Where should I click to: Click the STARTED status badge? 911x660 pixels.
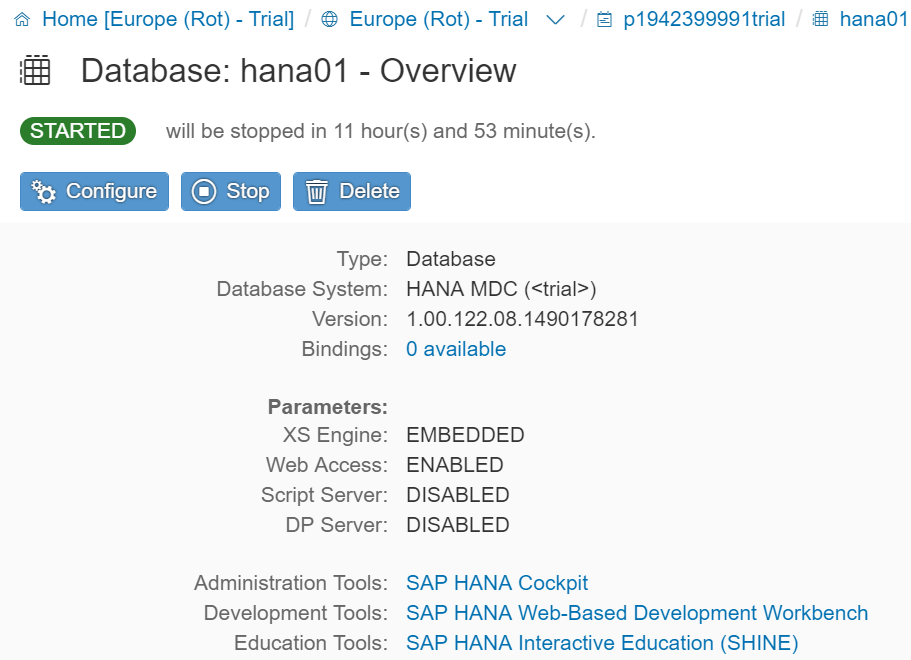(78, 131)
